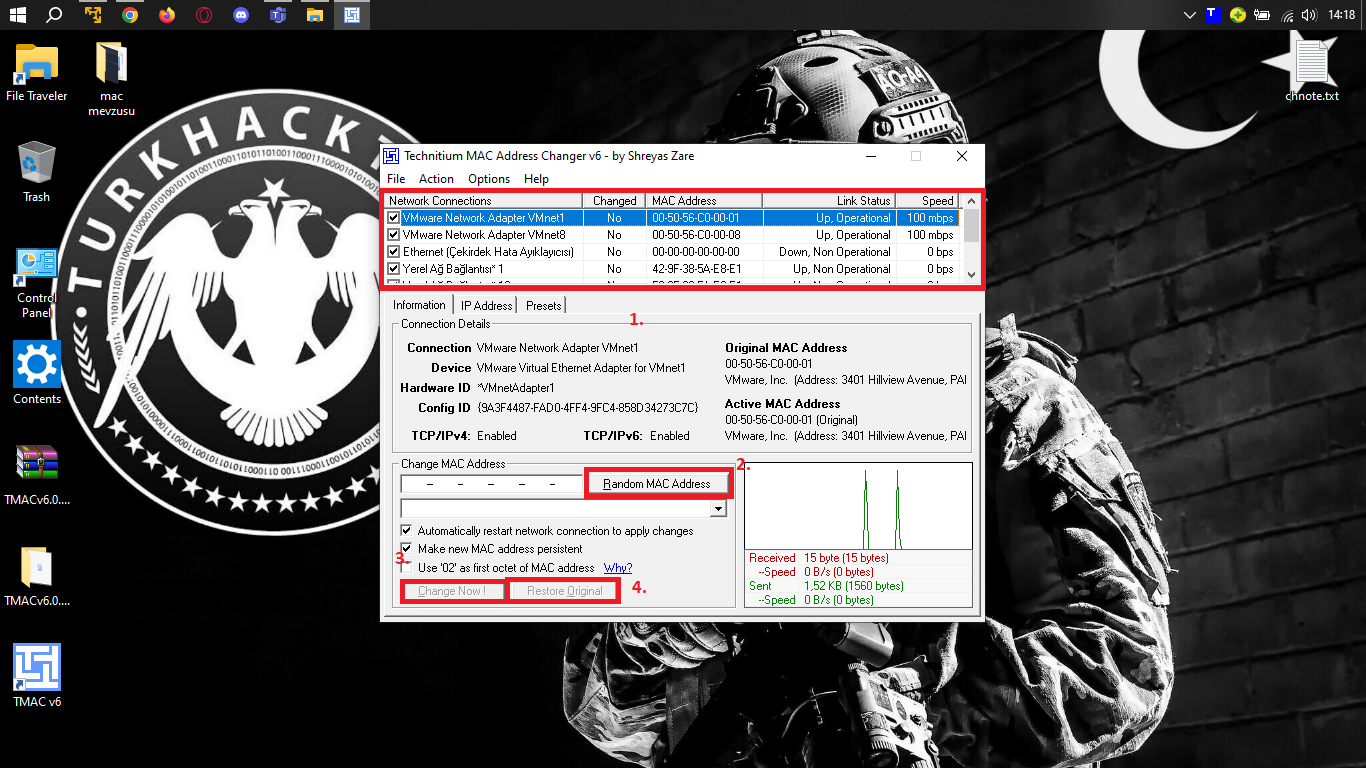
Task: Sort by Link Status column header
Action: click(x=829, y=201)
